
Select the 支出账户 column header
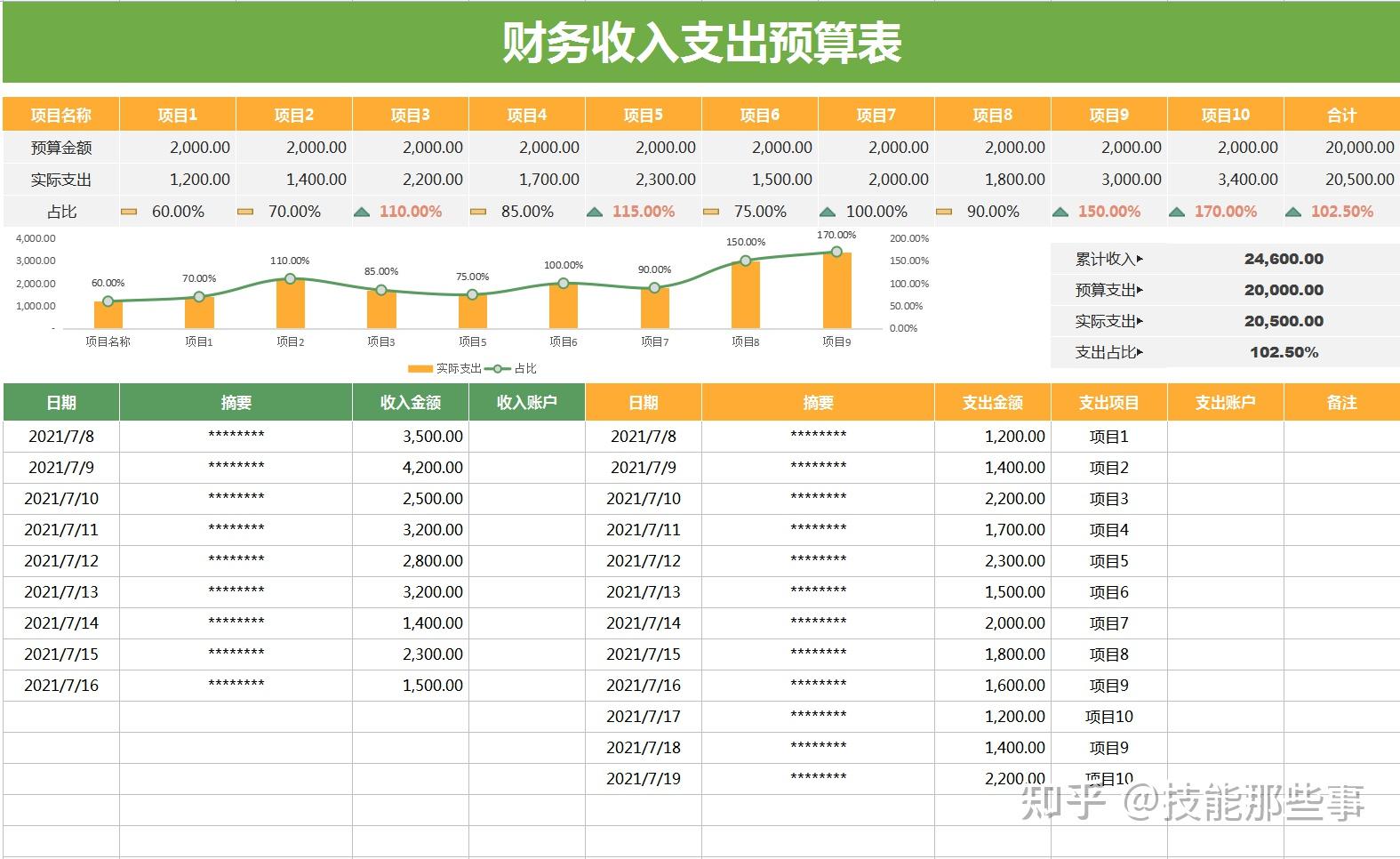point(1226,402)
